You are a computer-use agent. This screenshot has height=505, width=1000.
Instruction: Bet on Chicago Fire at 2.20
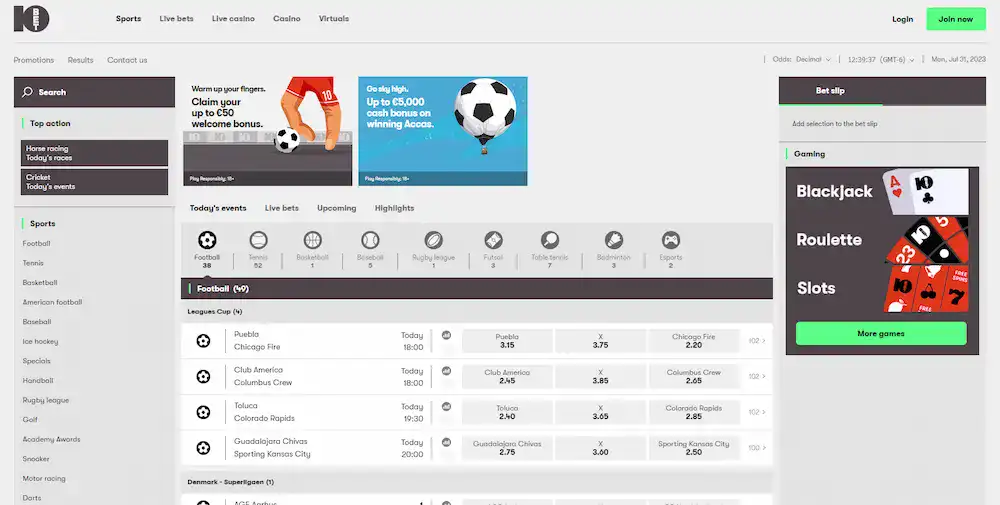point(694,340)
